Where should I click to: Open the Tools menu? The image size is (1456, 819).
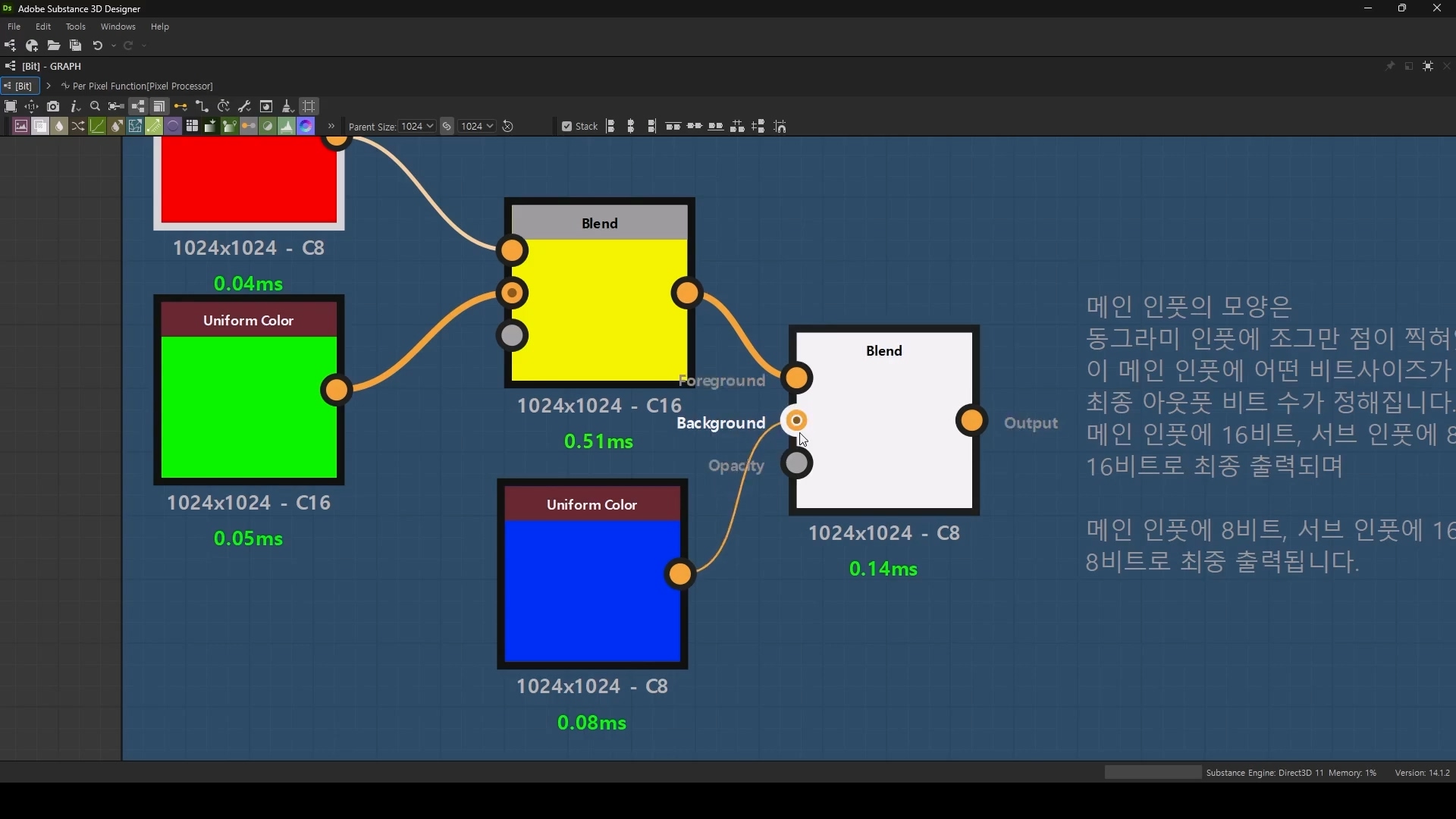click(x=75, y=27)
